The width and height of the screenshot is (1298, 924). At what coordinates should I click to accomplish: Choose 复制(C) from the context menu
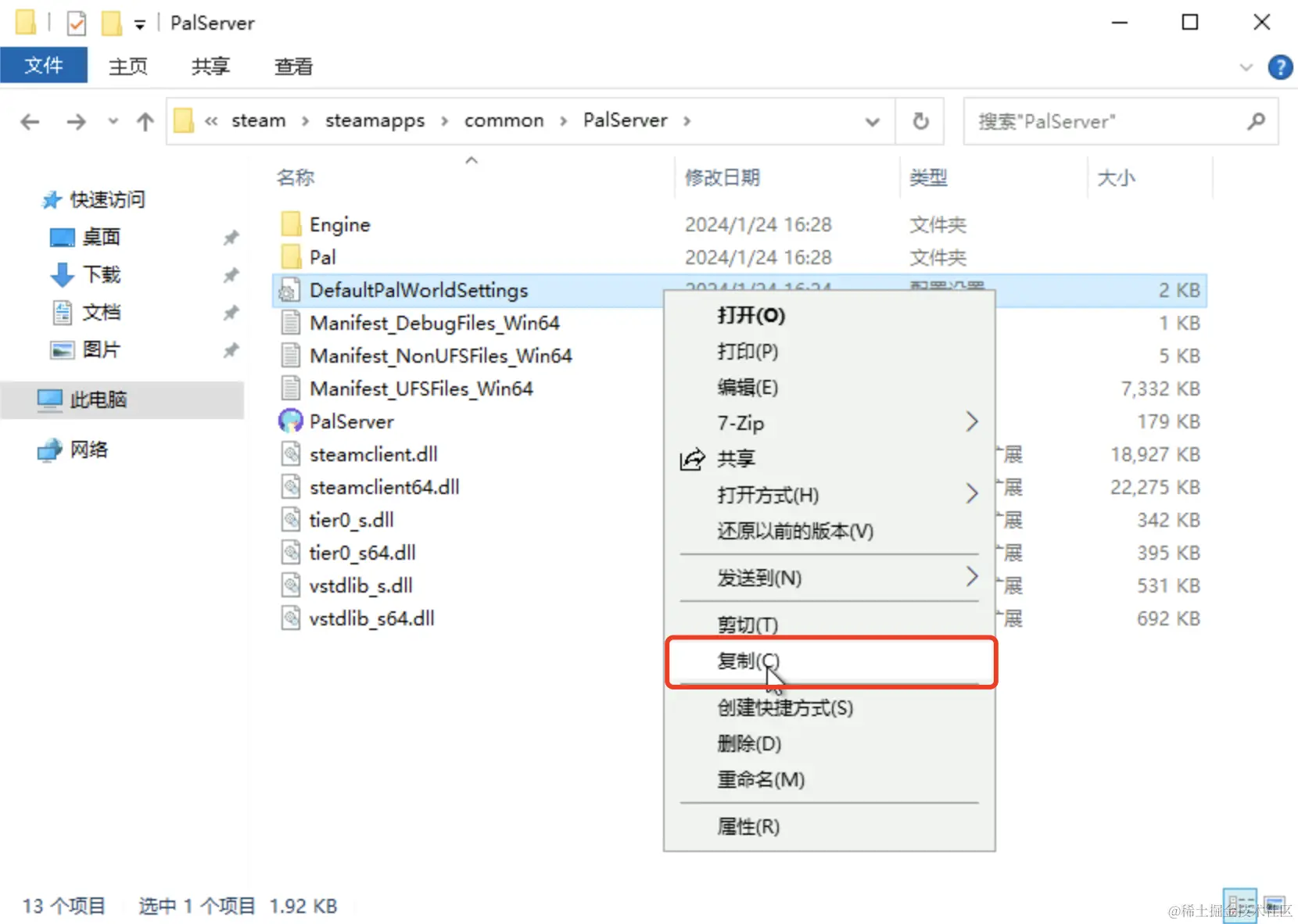[x=830, y=661]
